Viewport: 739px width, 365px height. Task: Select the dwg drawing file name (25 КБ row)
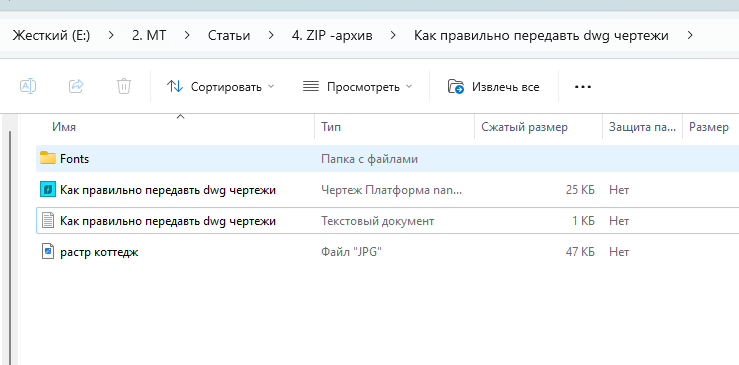pyautogui.click(x=168, y=190)
